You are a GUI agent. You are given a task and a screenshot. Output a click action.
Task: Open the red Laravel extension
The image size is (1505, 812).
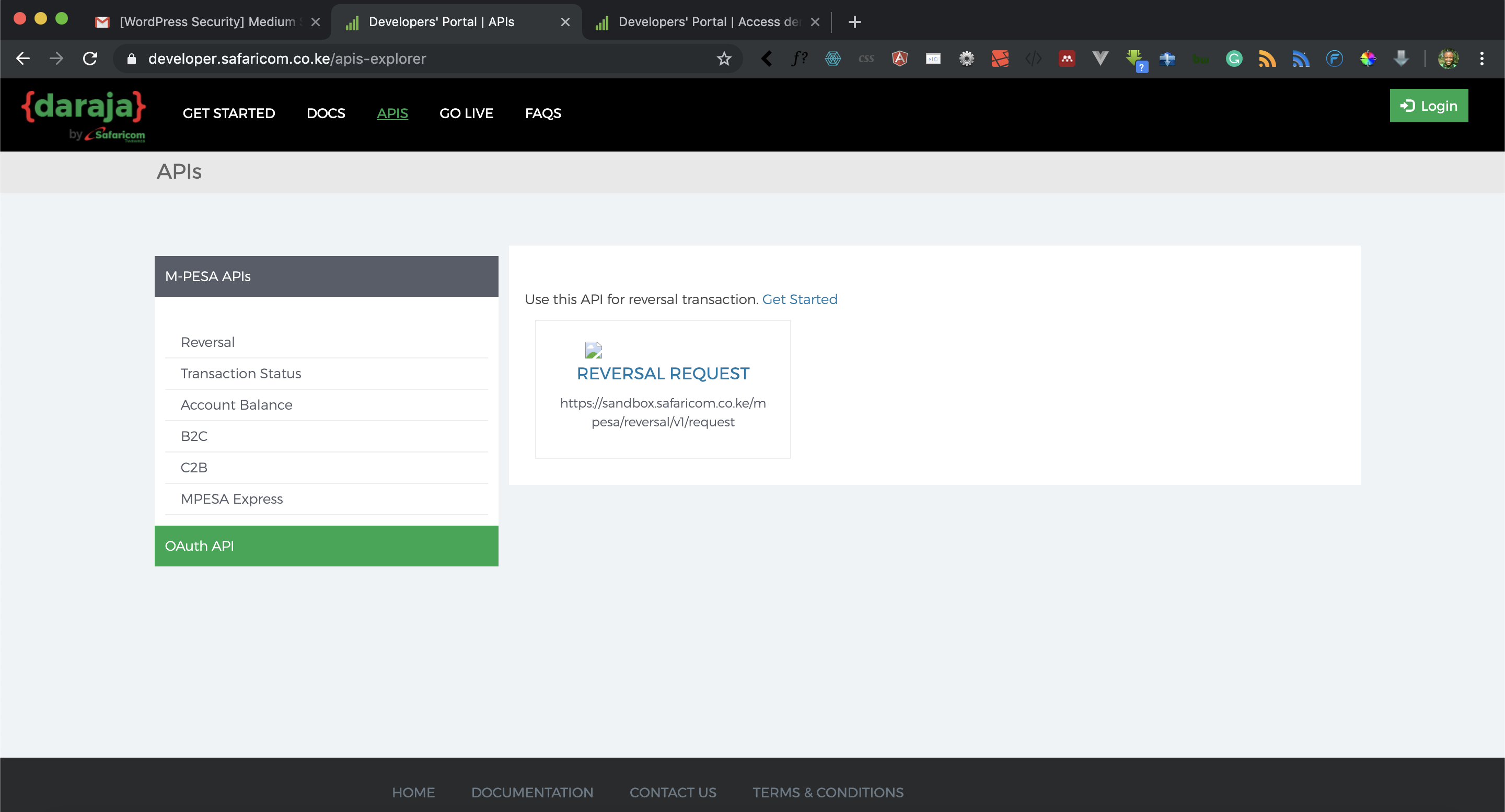click(x=1000, y=59)
